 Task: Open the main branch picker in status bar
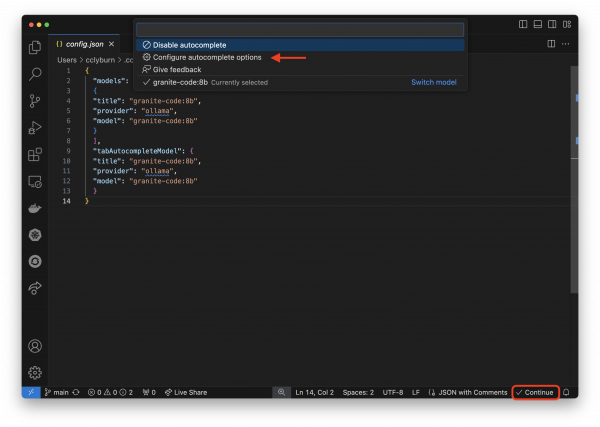pos(54,393)
